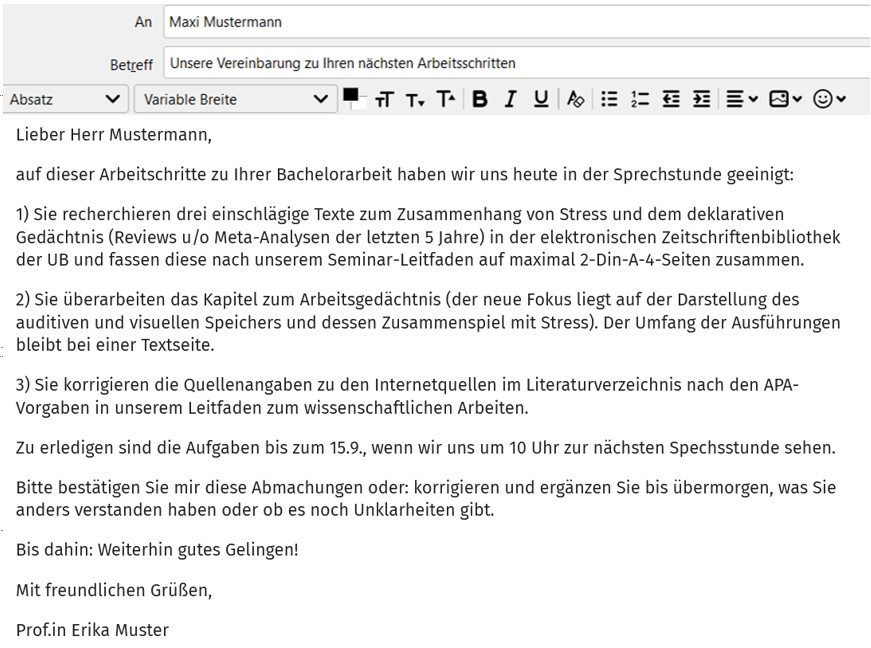Screen dimensions: 871x648
Task: Insert a bulleted list
Action: pos(609,99)
